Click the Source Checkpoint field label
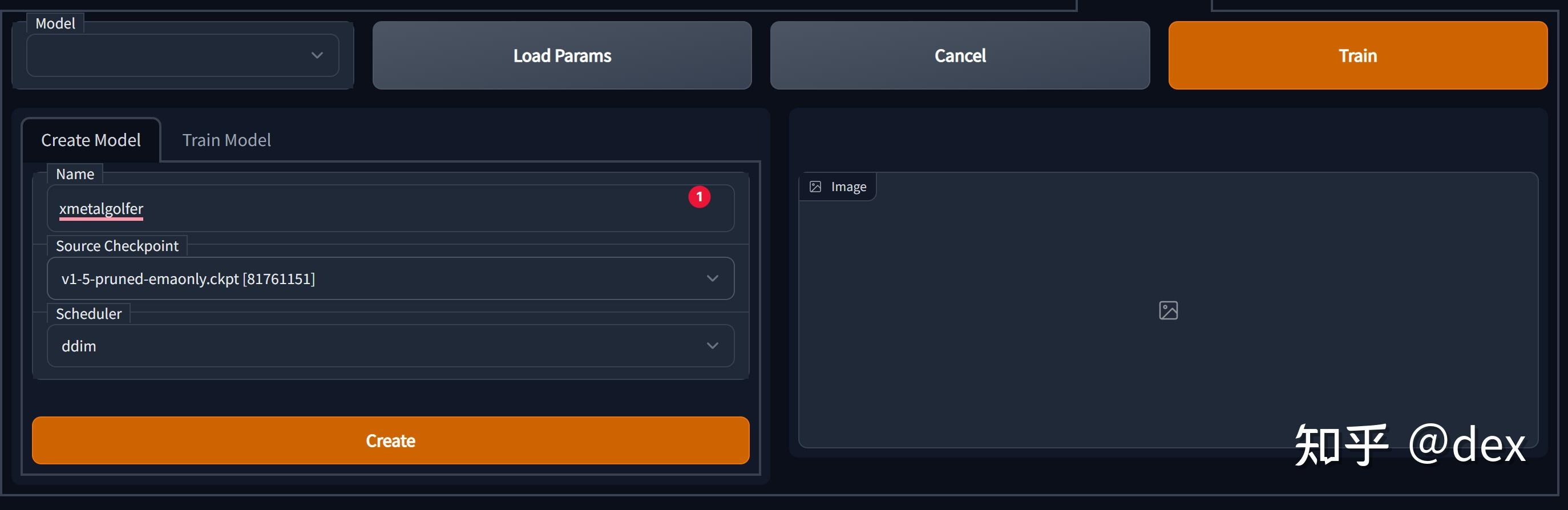This screenshot has height=510, width=1568. 117,246
